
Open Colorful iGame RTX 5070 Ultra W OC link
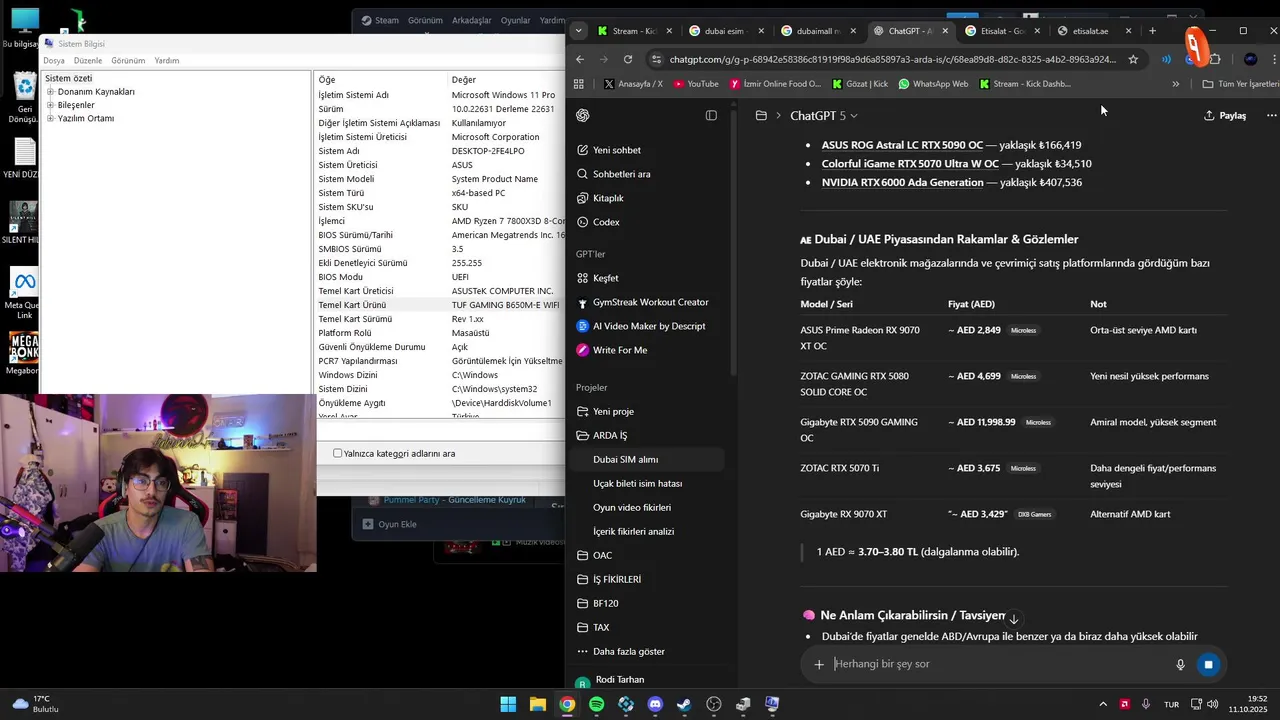[910, 164]
